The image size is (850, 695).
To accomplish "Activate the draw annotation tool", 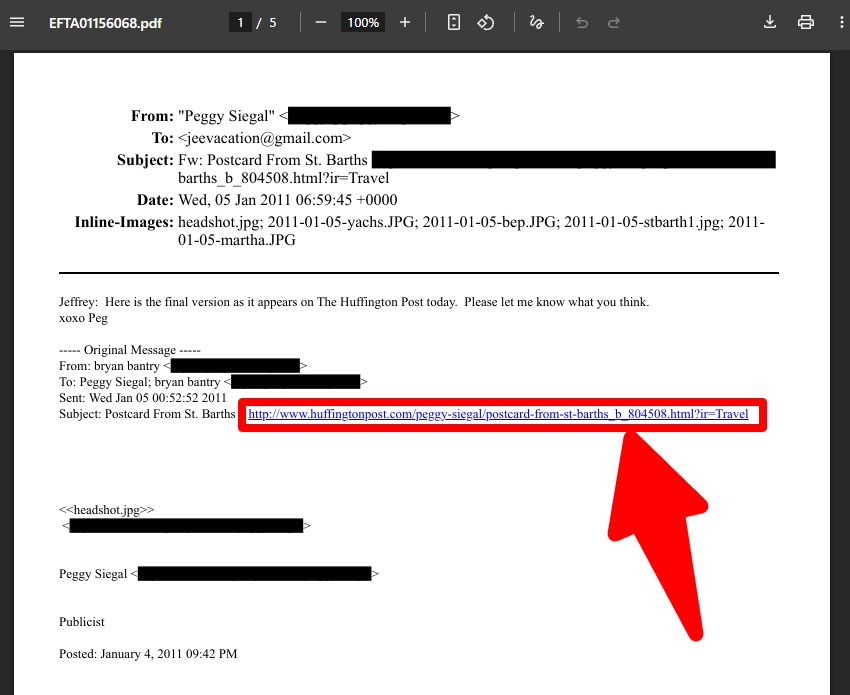I will [x=537, y=22].
